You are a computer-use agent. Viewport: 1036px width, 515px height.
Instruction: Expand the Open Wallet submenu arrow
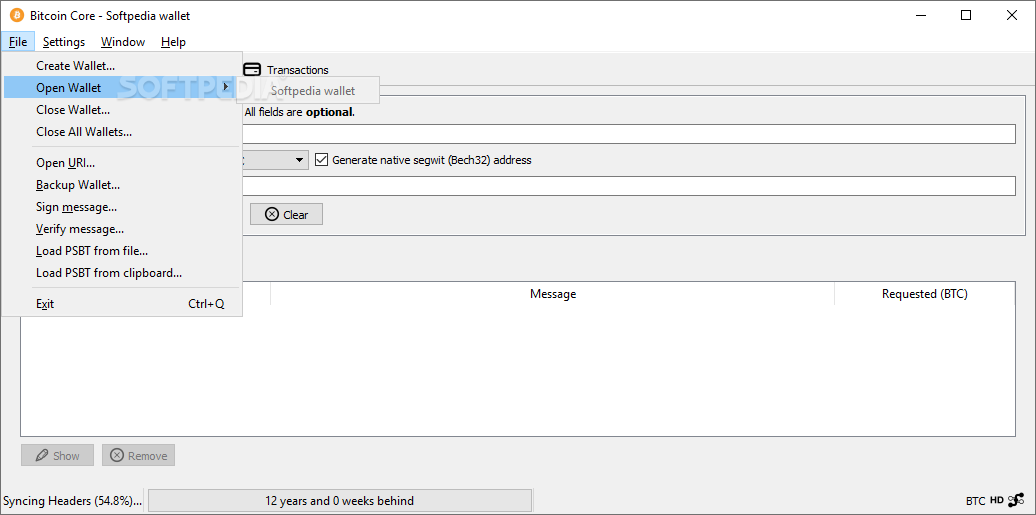click(226, 87)
